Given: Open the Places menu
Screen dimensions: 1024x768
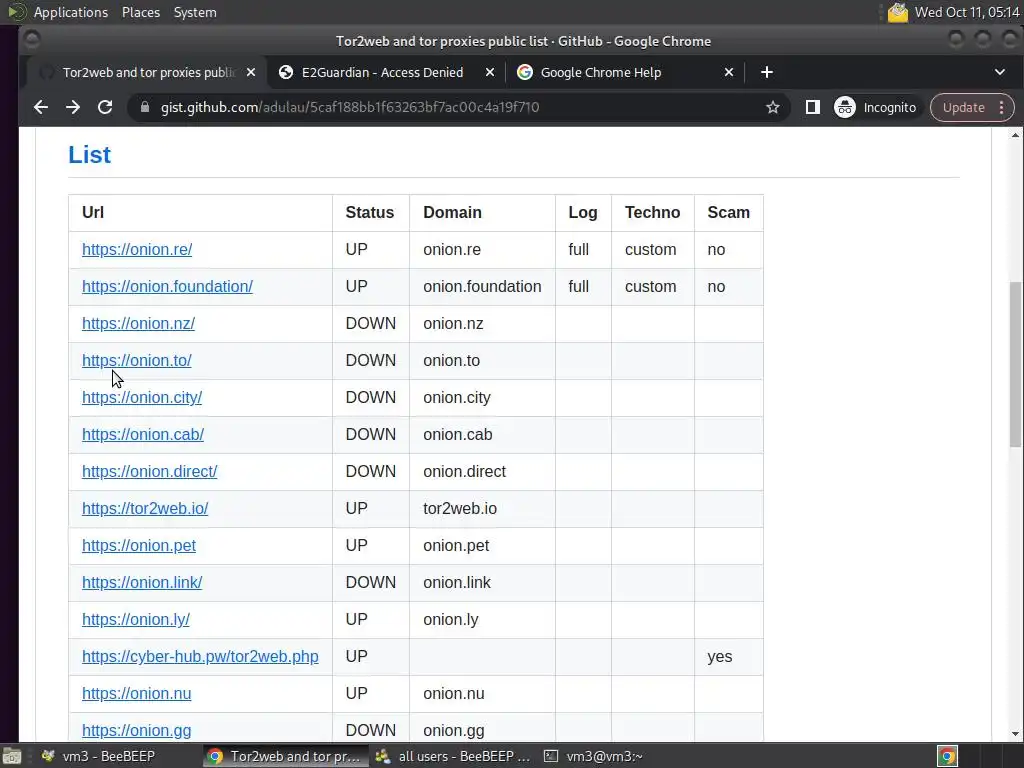Looking at the screenshot, I should pos(141,12).
